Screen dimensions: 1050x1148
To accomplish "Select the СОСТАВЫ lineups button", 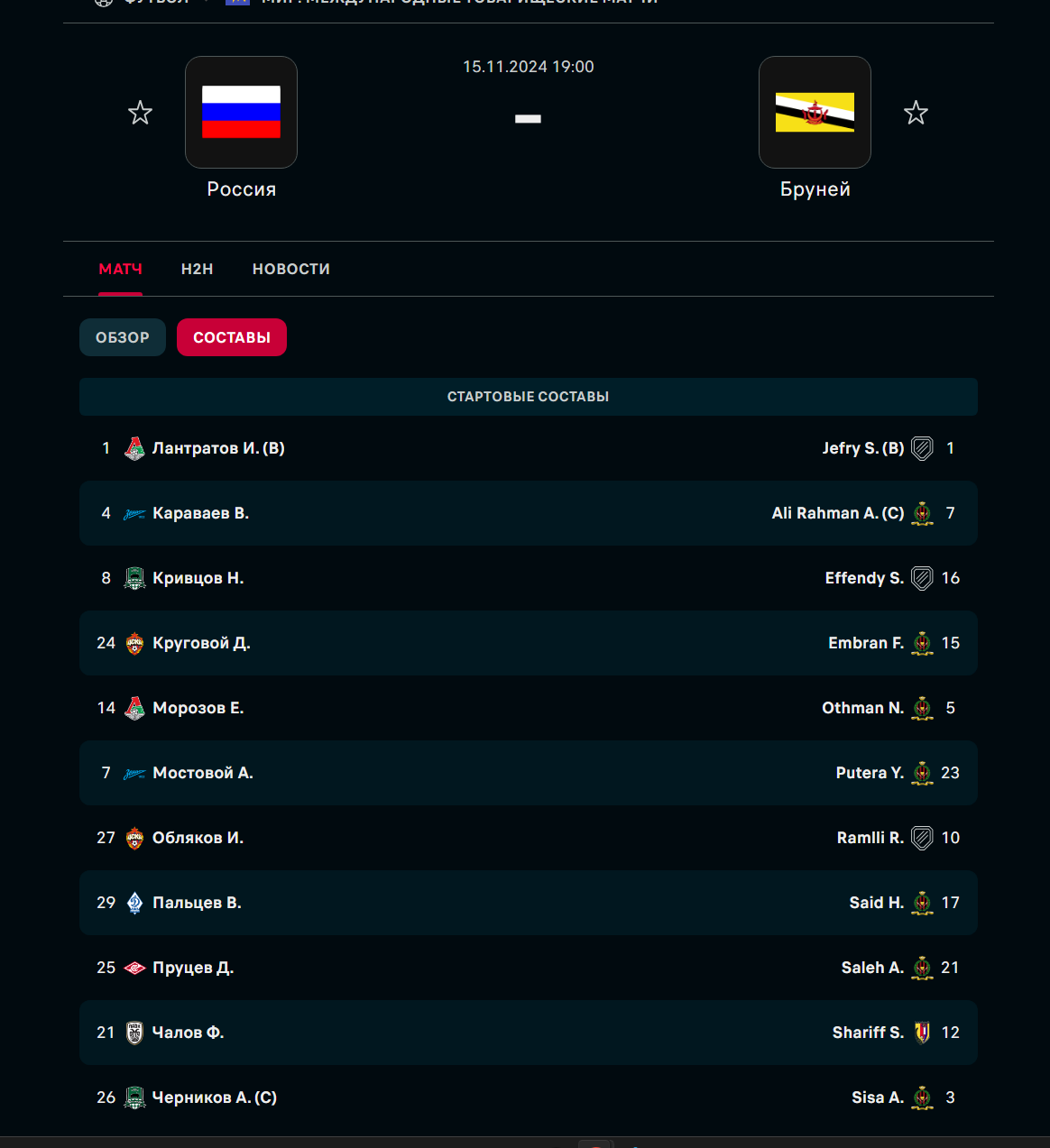I will click(232, 337).
